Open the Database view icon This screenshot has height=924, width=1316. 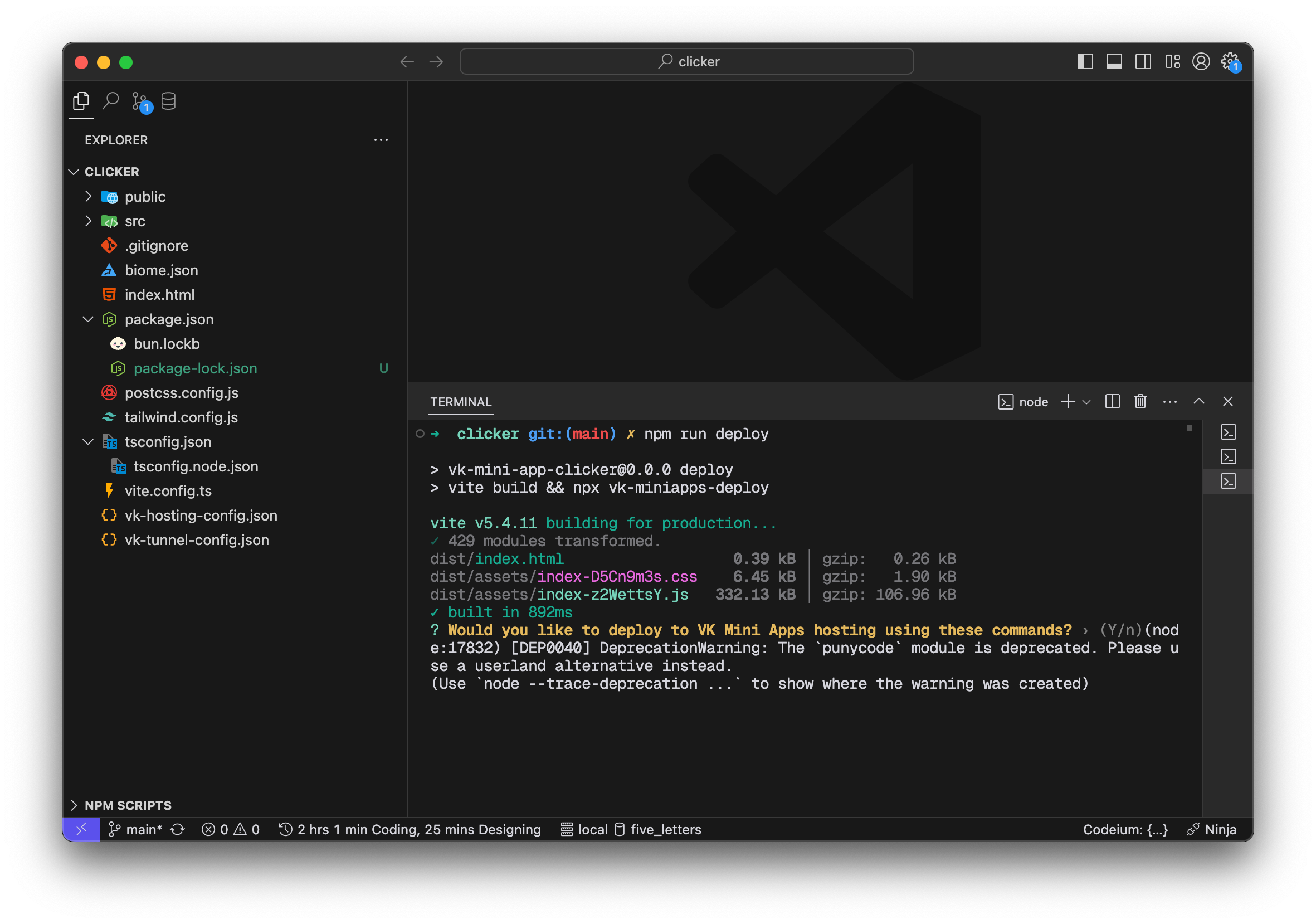(x=168, y=101)
